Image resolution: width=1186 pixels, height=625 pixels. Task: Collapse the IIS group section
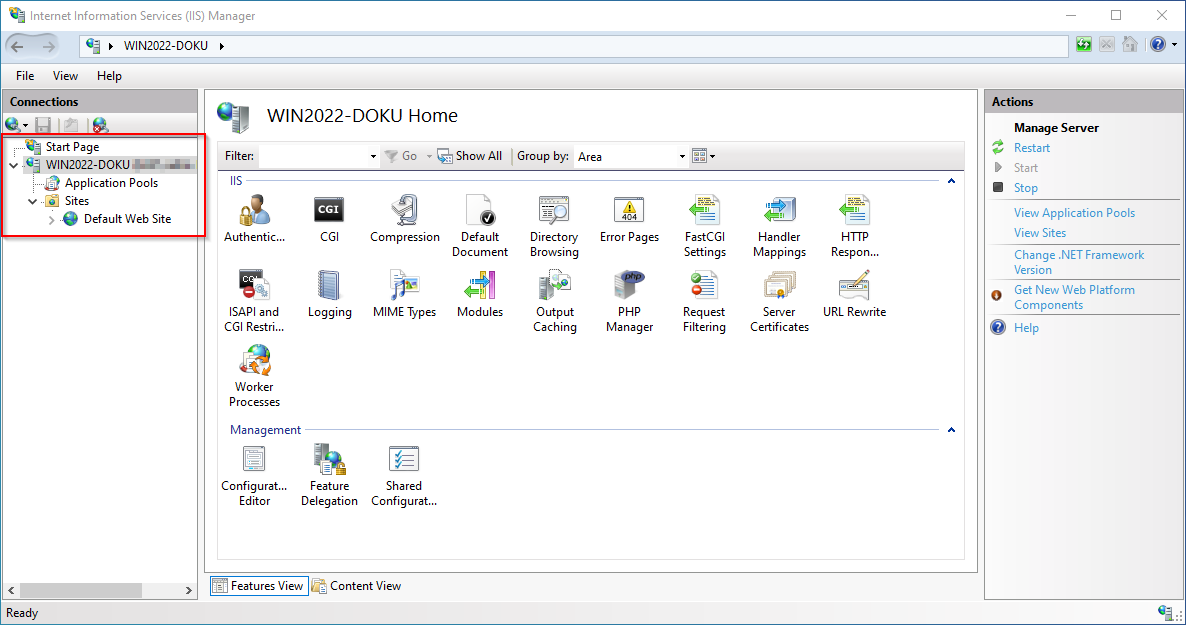click(x=952, y=181)
